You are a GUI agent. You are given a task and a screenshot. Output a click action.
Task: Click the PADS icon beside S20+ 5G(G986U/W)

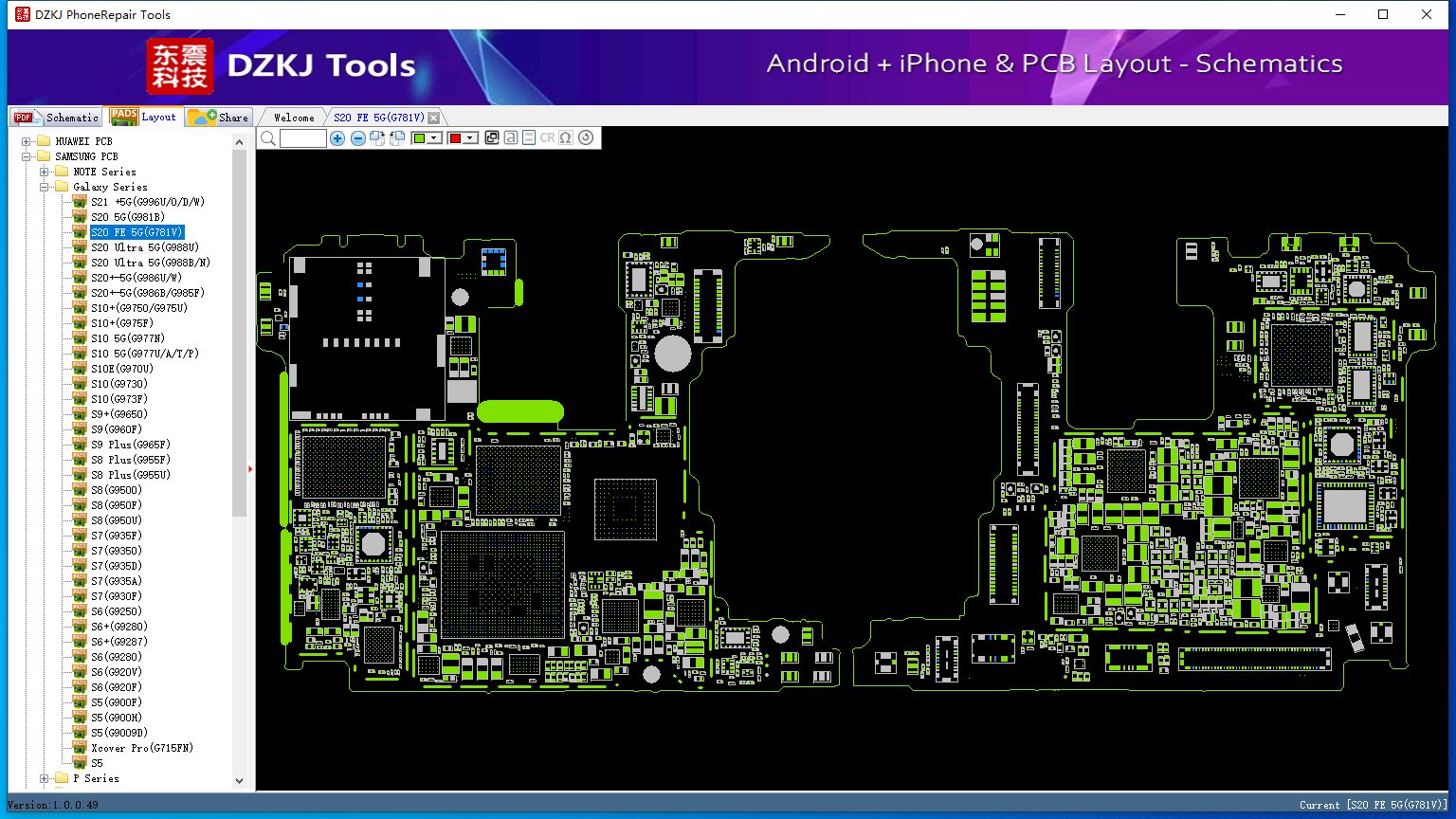point(80,278)
